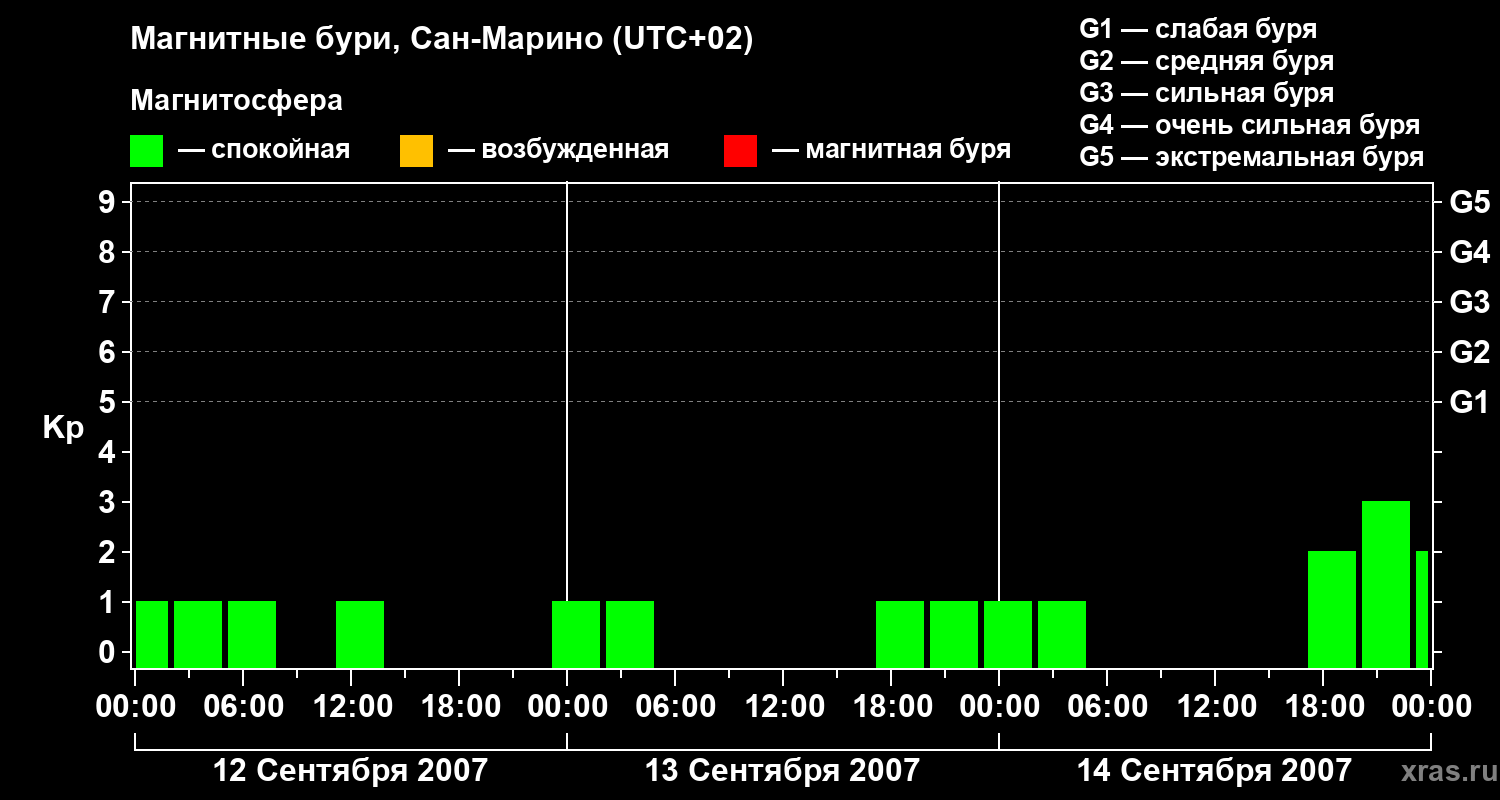This screenshot has width=1500, height=800.
Task: Click the "12 Сентября 2007" date label
Action: tap(350, 771)
